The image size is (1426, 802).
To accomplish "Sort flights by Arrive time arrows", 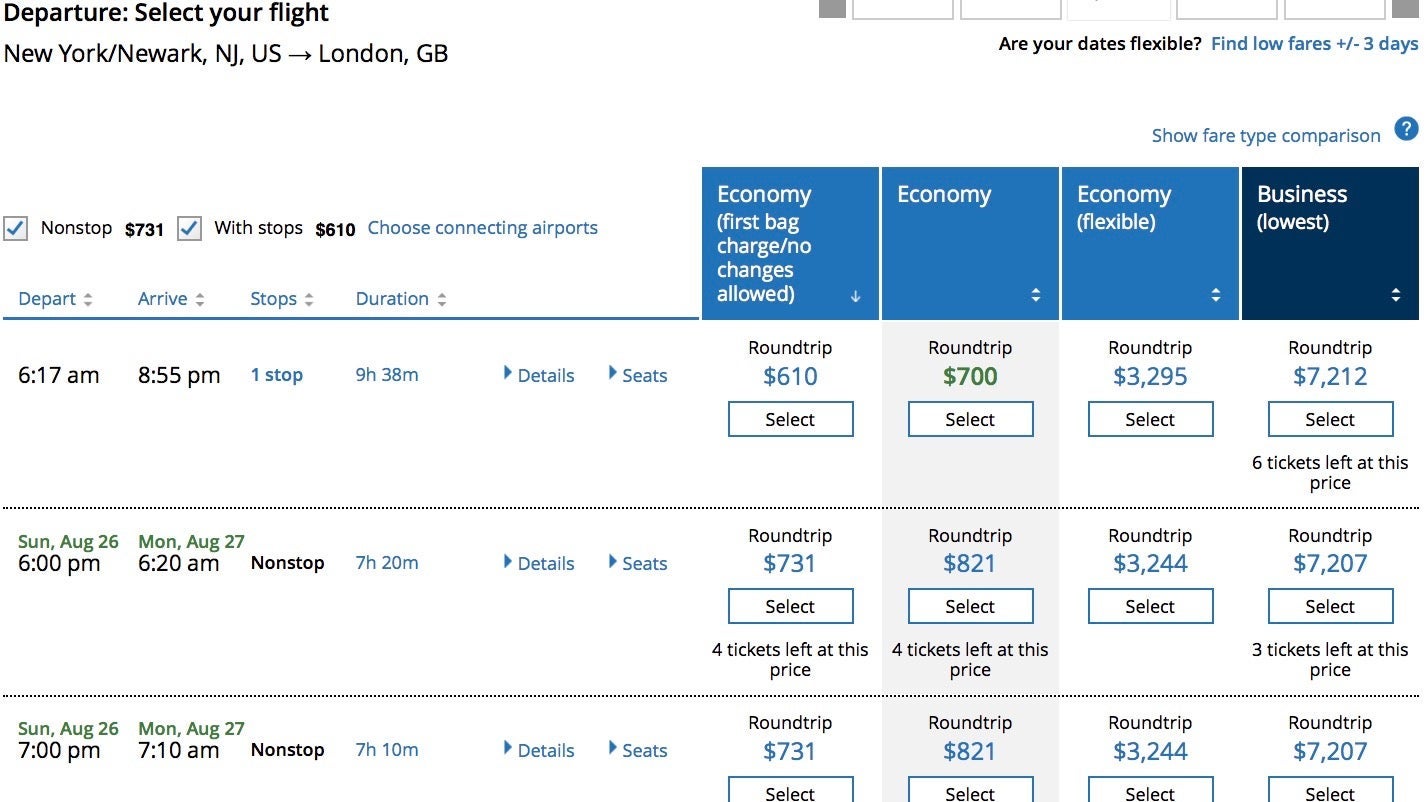I will pyautogui.click(x=200, y=299).
